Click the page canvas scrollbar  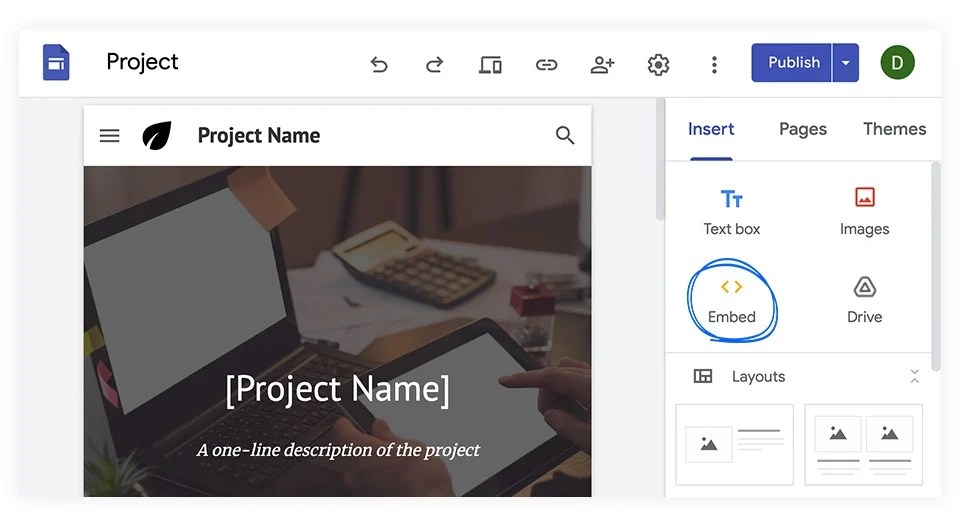click(660, 159)
